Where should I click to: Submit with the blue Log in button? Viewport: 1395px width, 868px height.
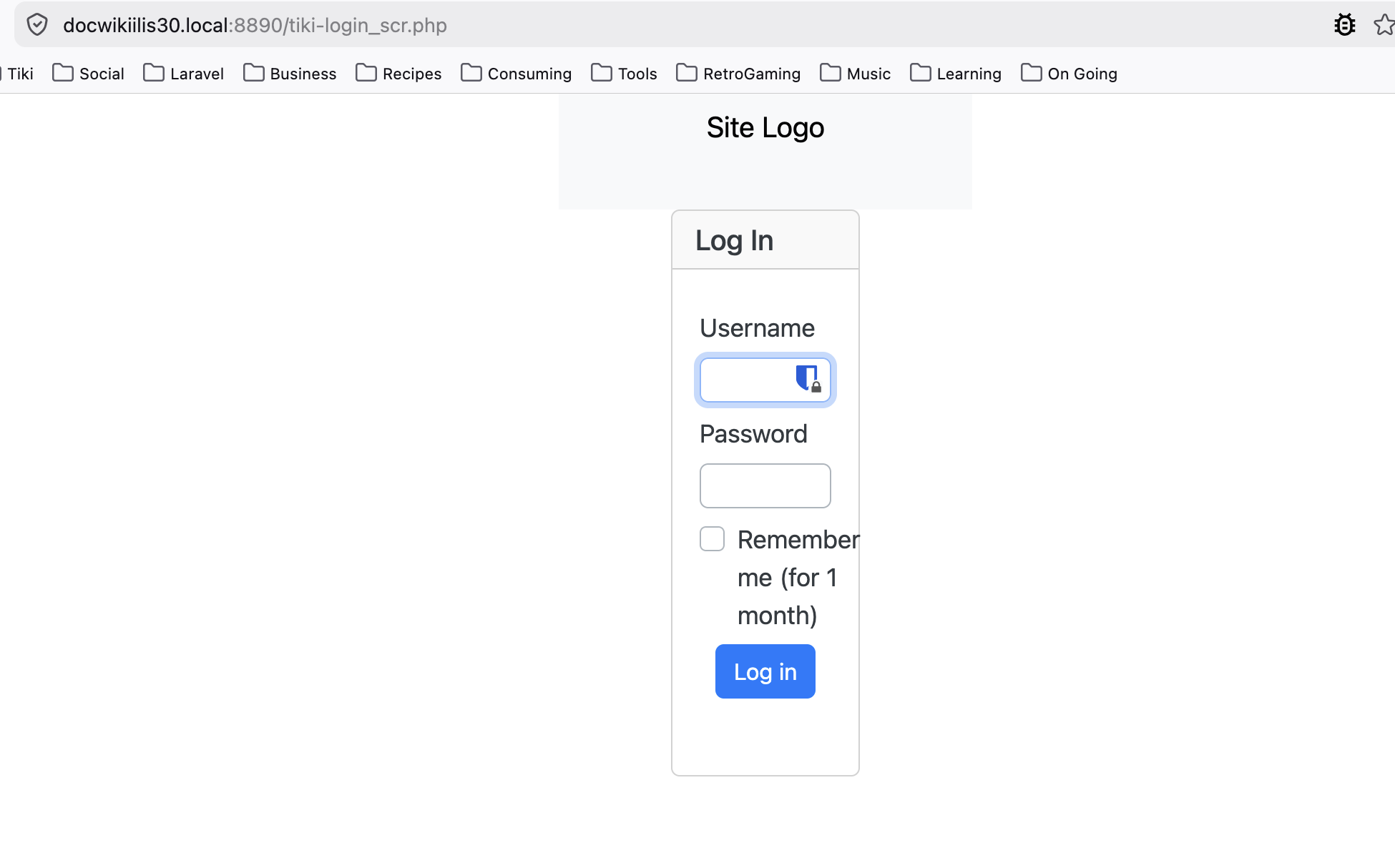pos(765,671)
